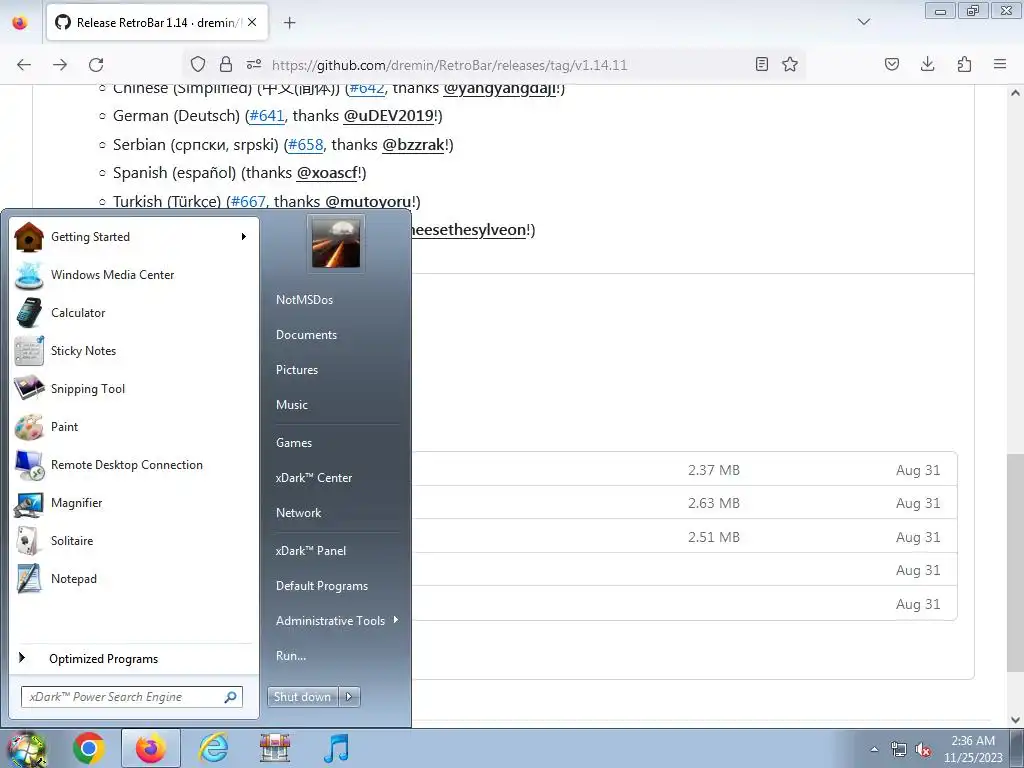Go forward in Firefox
Viewport: 1024px width, 768px height.
pyautogui.click(x=60, y=65)
